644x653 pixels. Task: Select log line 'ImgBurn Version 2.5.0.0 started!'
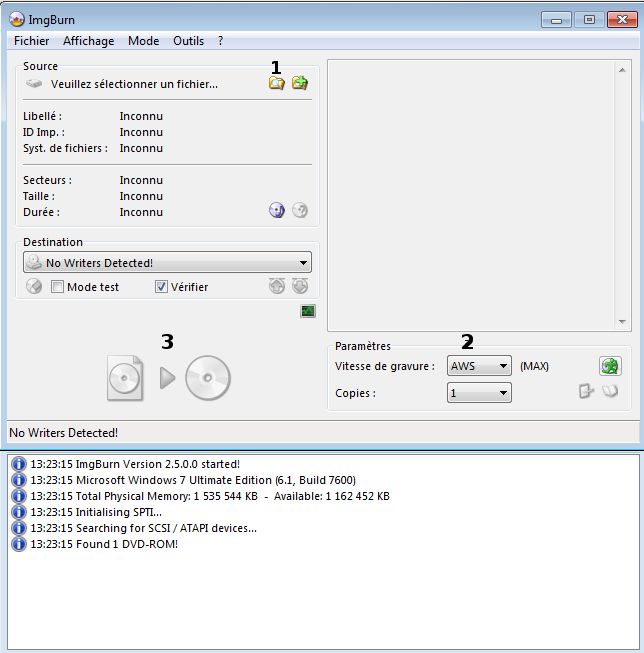(x=135, y=464)
